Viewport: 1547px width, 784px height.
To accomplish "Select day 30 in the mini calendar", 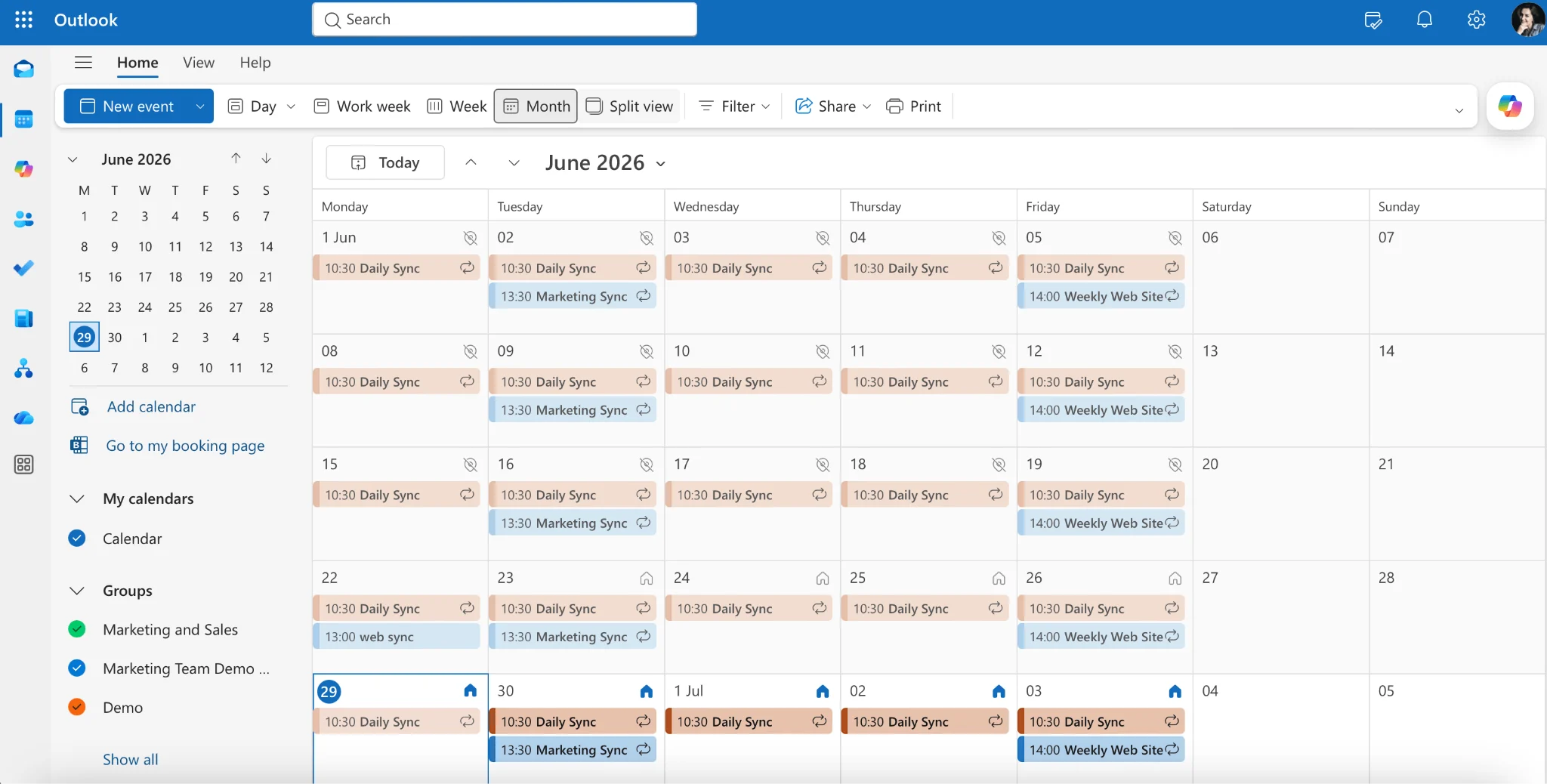I will pos(115,338).
